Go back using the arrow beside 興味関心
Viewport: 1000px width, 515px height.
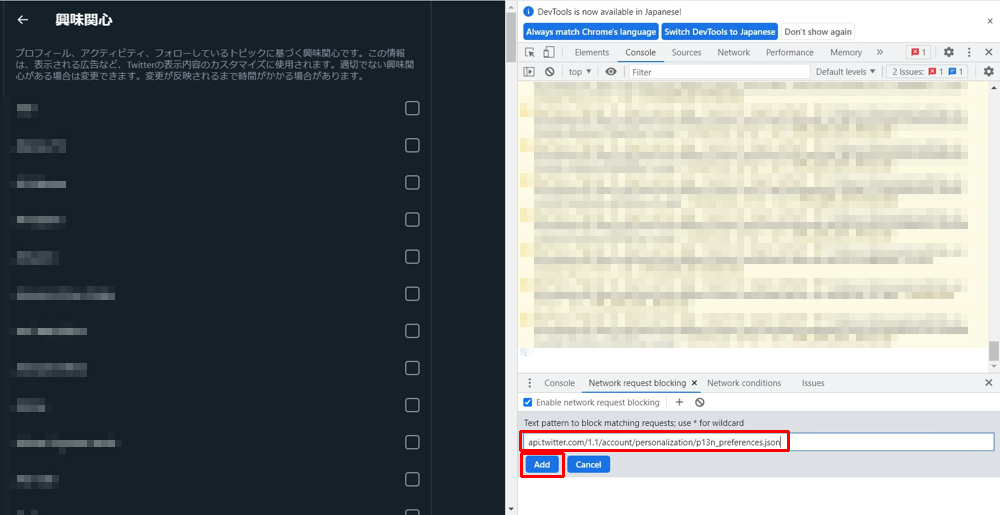click(23, 20)
